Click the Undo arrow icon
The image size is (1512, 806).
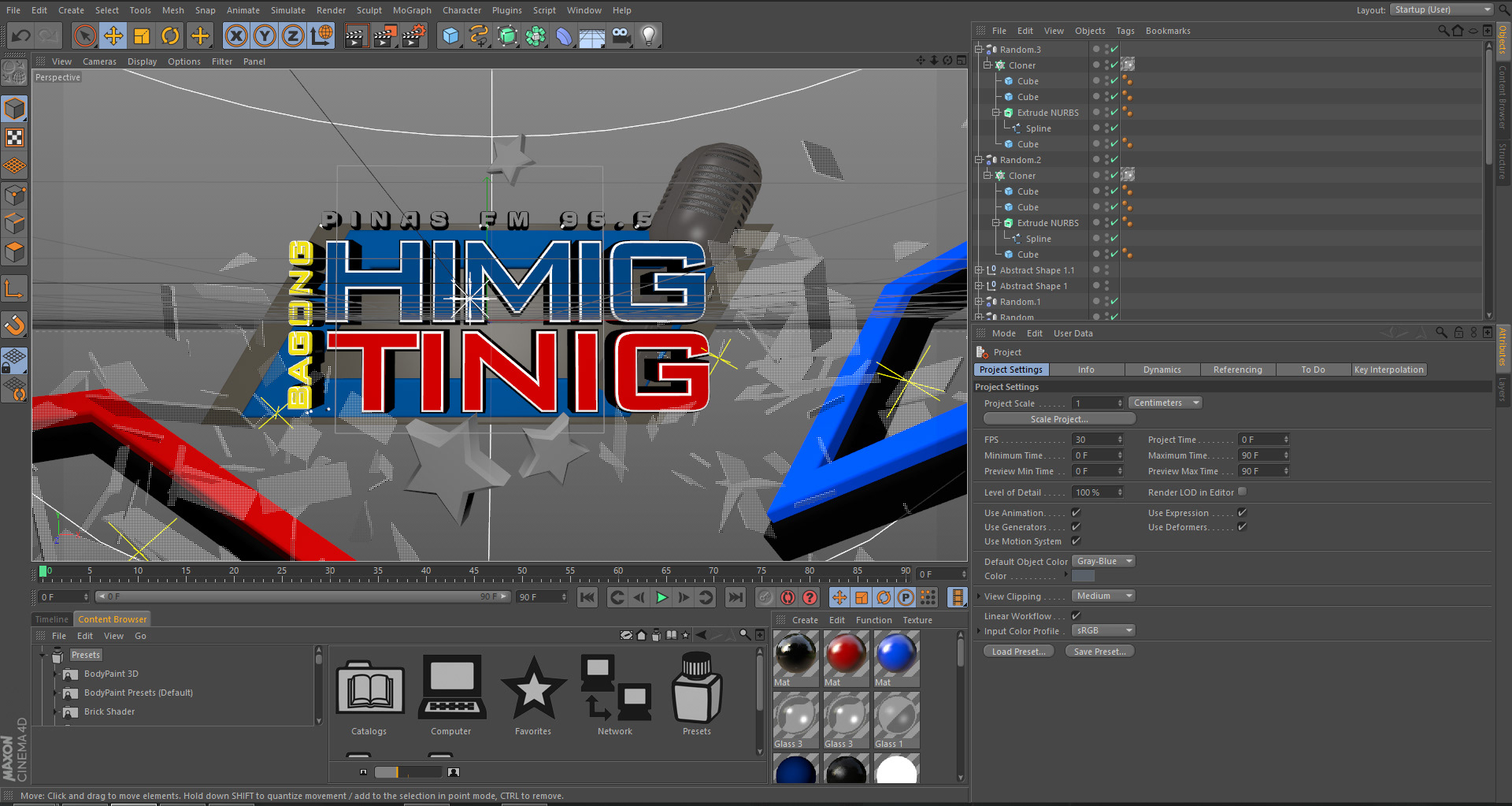tap(21, 35)
